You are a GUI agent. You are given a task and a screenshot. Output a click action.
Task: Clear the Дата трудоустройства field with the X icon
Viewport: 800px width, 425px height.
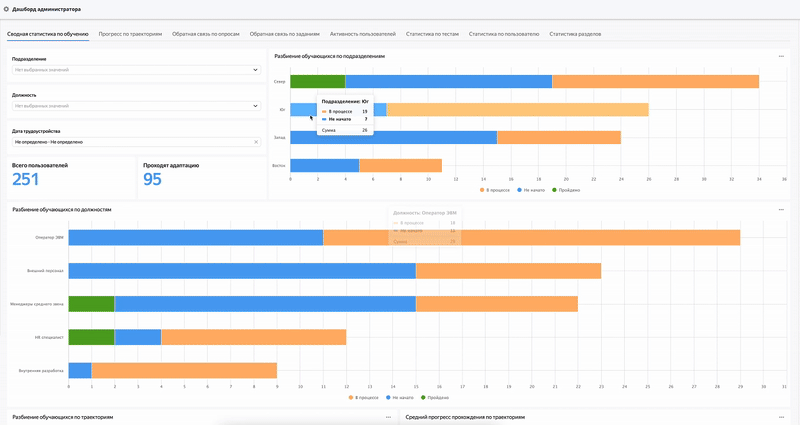click(256, 142)
